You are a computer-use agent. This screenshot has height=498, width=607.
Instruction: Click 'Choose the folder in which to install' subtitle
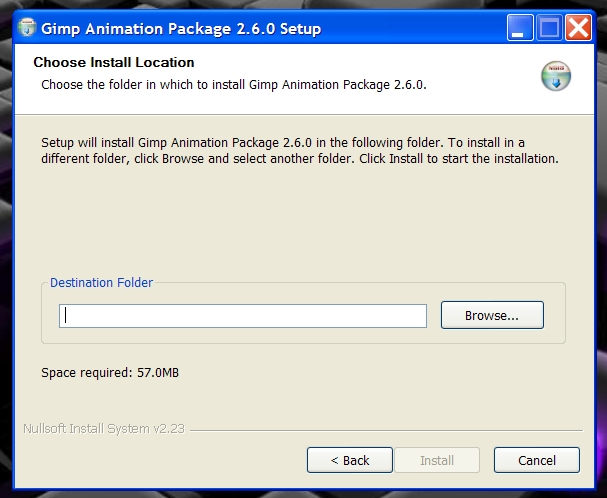coord(234,84)
